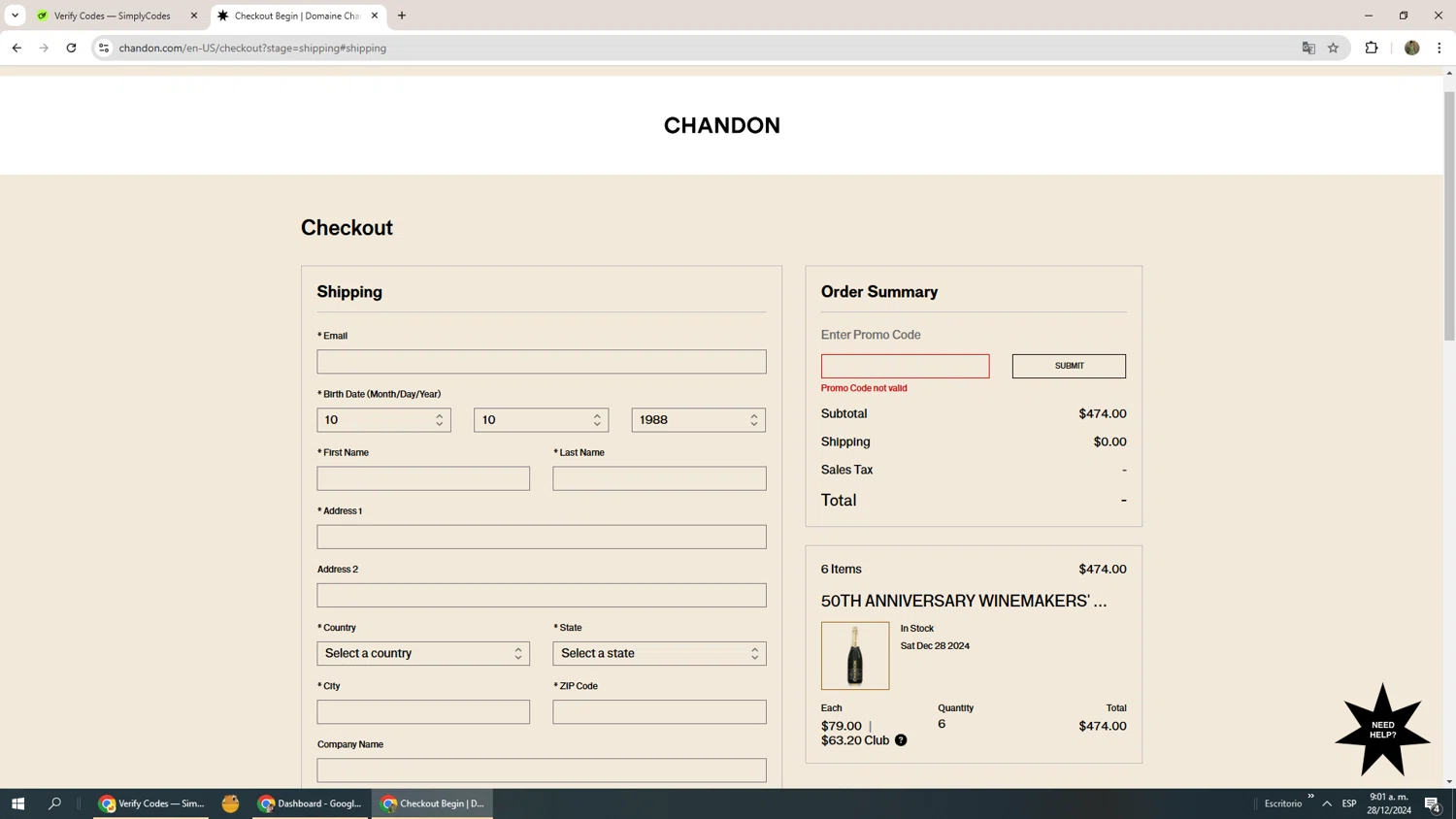Go back to previous page
1456x819 pixels.
(17, 48)
